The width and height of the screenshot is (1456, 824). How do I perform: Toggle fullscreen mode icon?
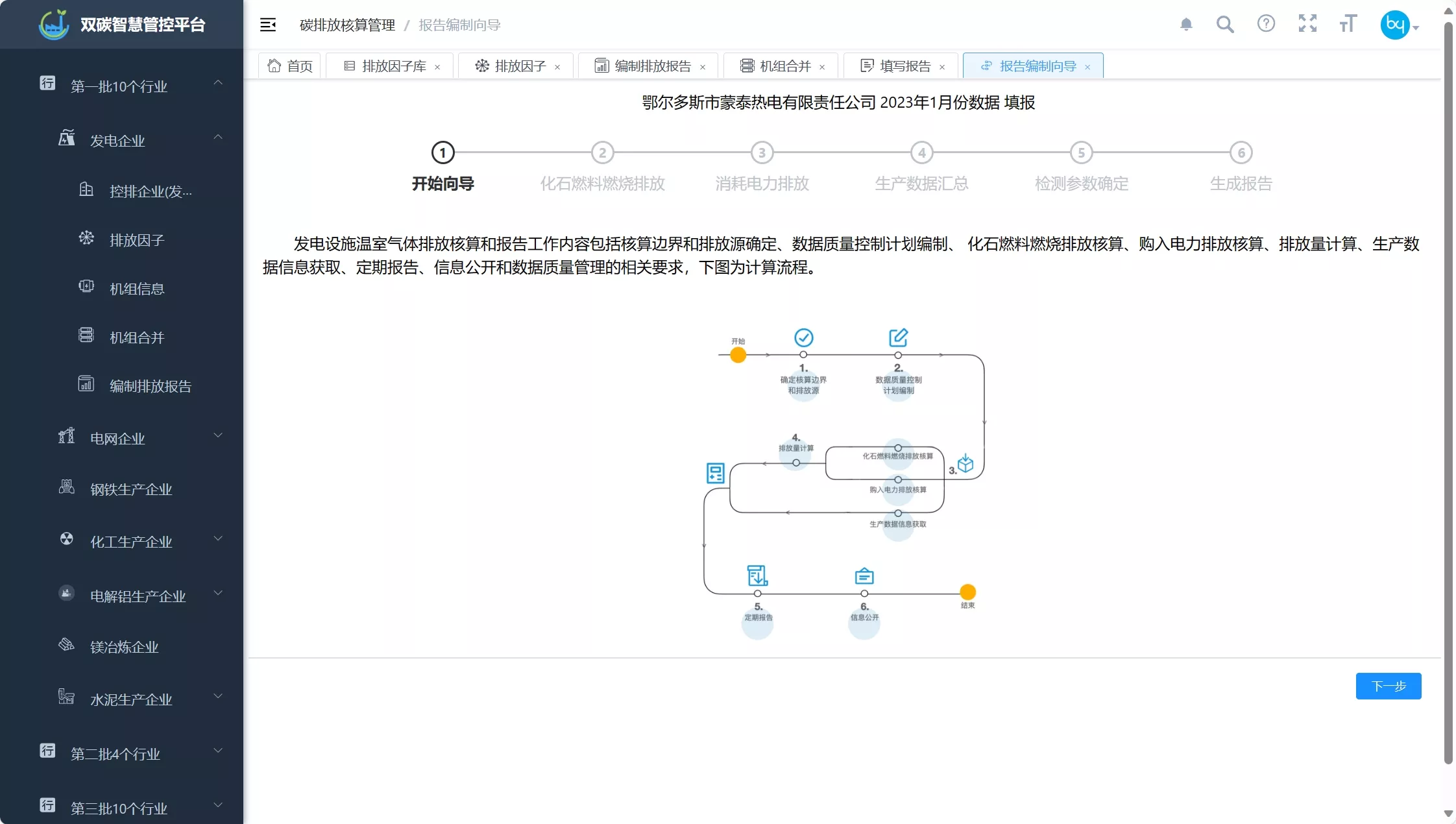tap(1307, 24)
